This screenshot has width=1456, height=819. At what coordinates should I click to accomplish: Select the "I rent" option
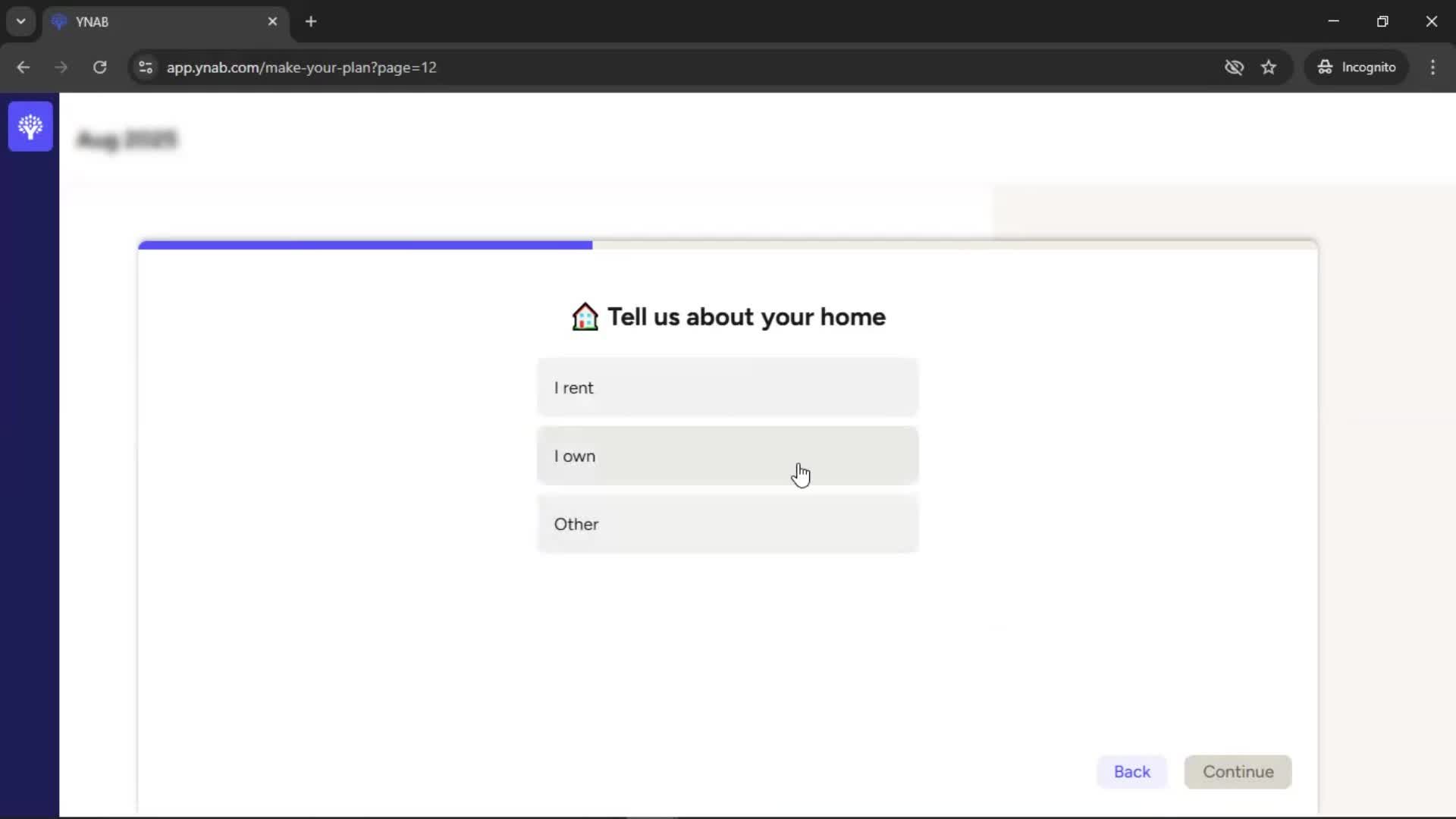point(727,388)
